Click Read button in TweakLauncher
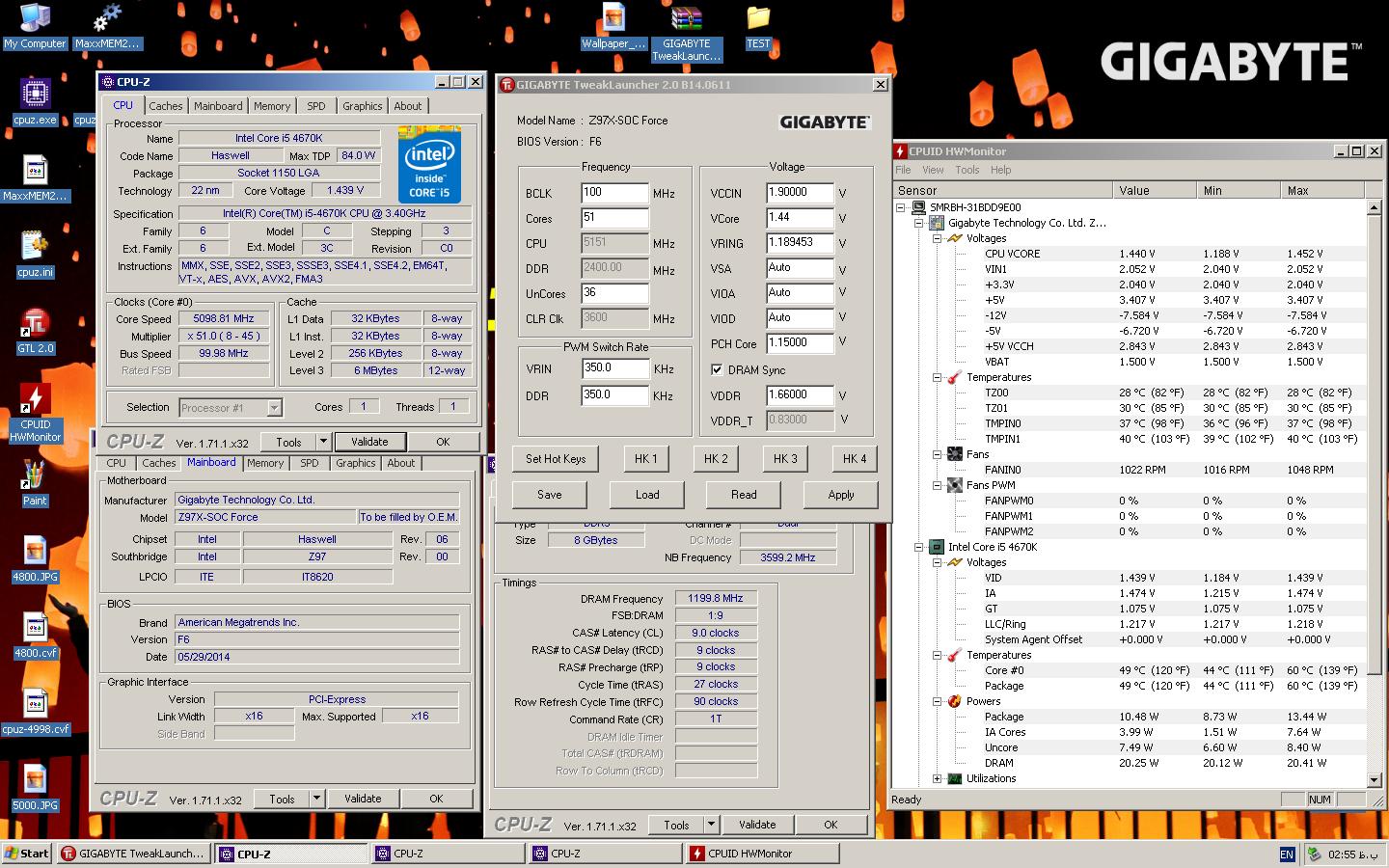This screenshot has height=868, width=1389. pos(744,495)
